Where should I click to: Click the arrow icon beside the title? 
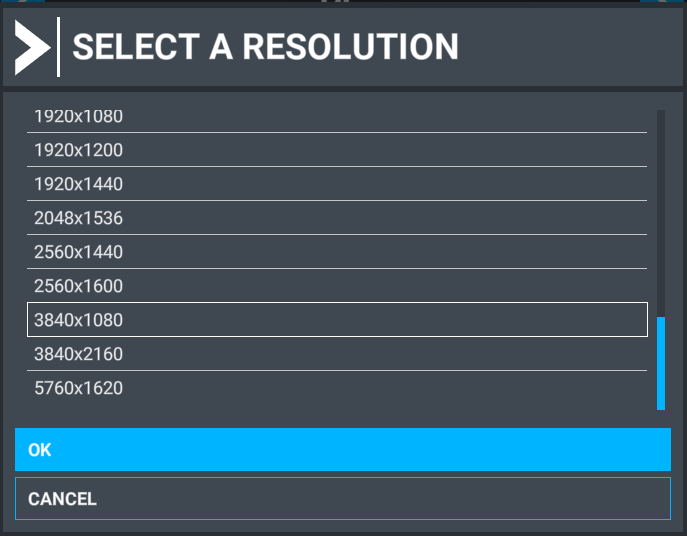[31, 47]
